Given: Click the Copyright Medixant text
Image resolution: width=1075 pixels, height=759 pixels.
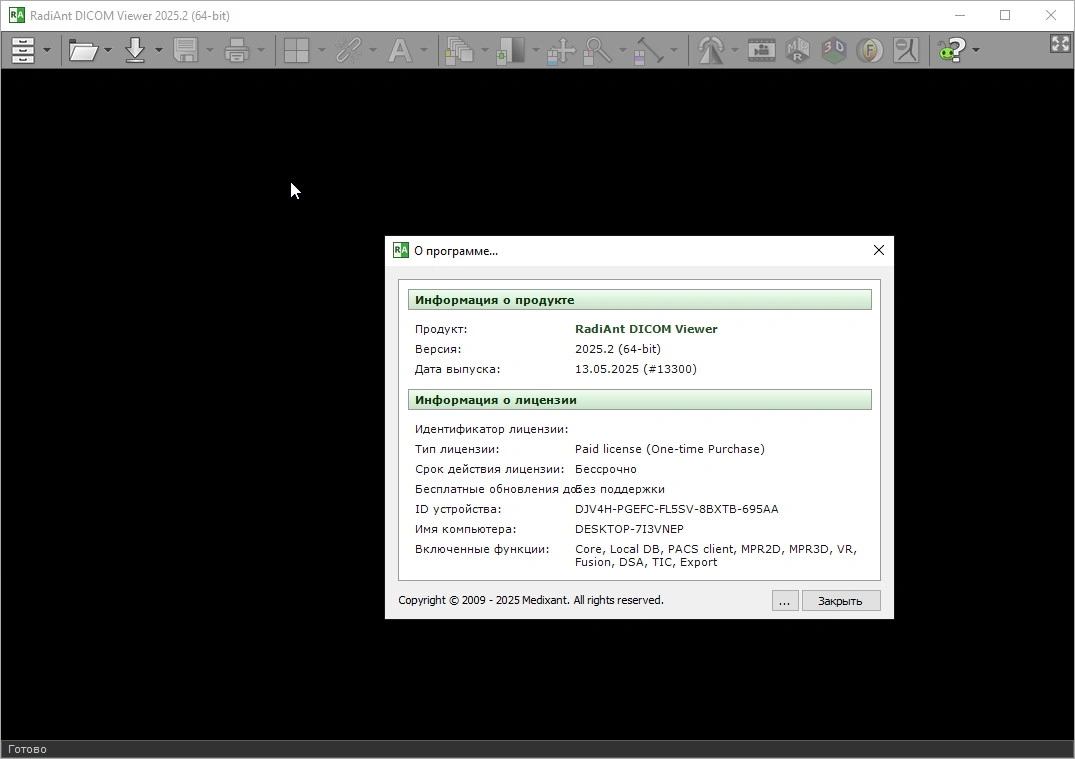Looking at the screenshot, I should tap(531, 600).
